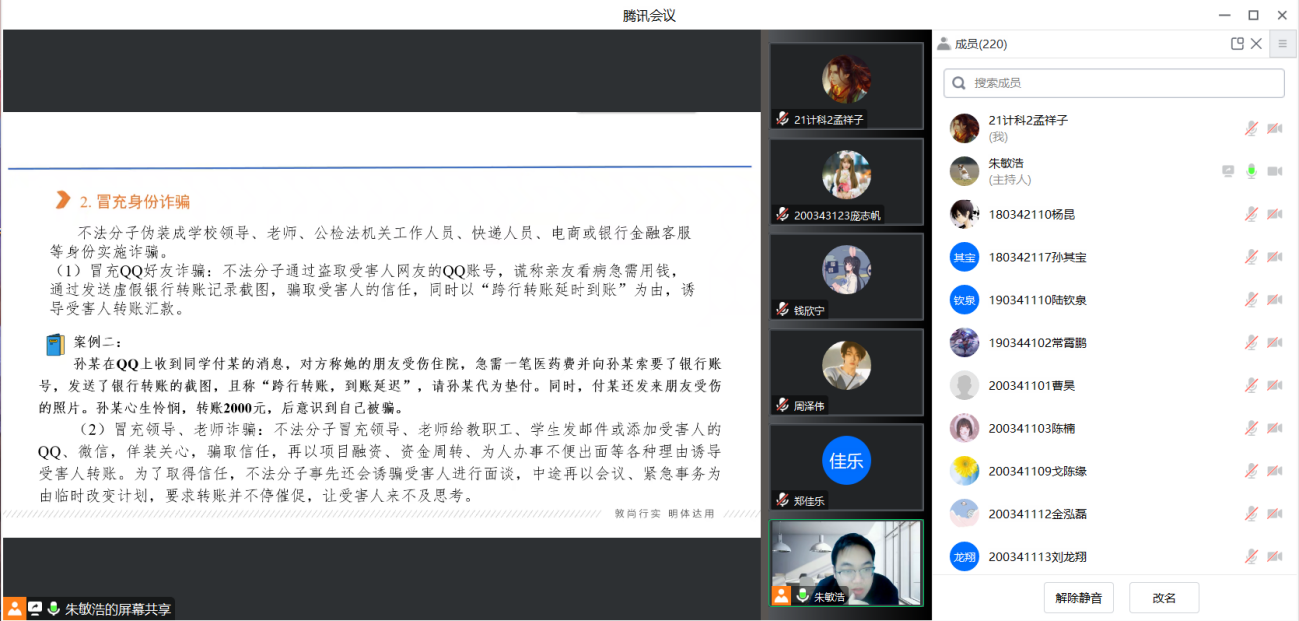Toggle camera icon for 21计科2孟祥子
This screenshot has height=621, width=1299.
[x=1275, y=128]
